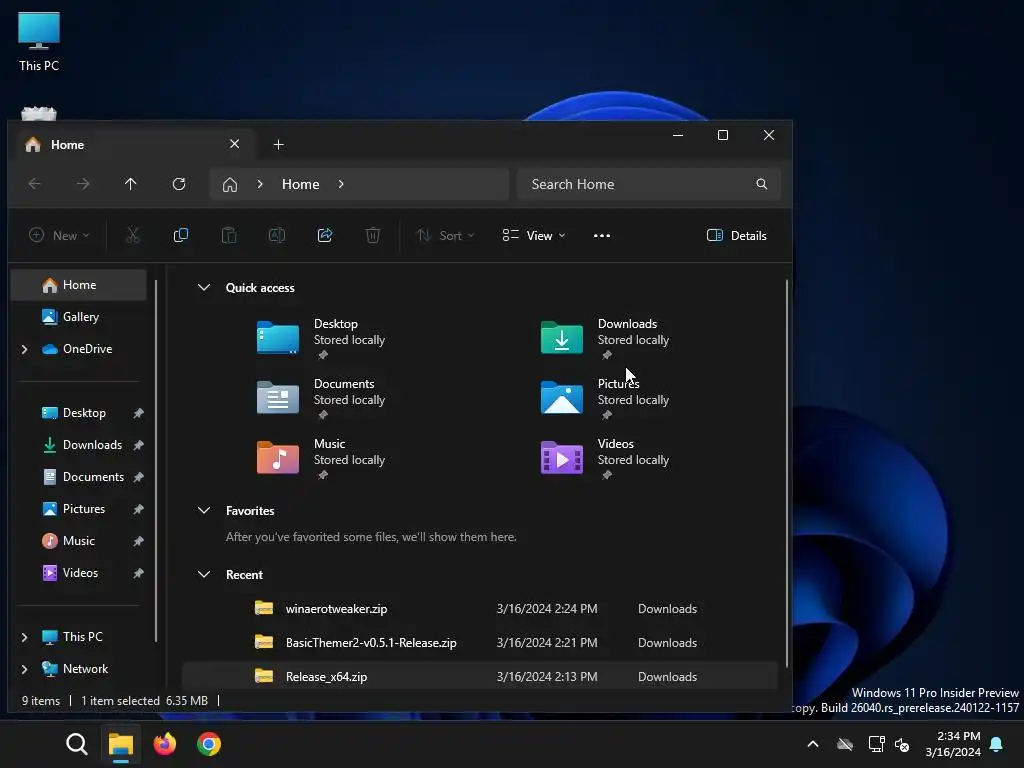Go back with the left arrow
The width and height of the screenshot is (1024, 768).
[35, 184]
